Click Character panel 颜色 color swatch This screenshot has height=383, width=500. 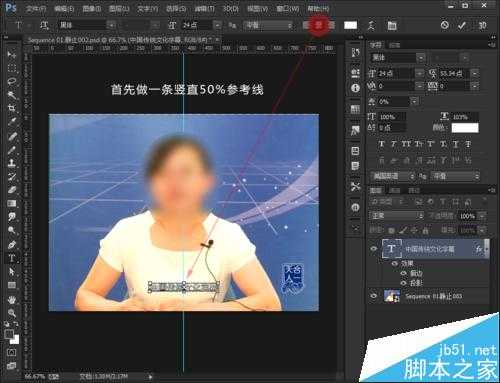click(465, 128)
